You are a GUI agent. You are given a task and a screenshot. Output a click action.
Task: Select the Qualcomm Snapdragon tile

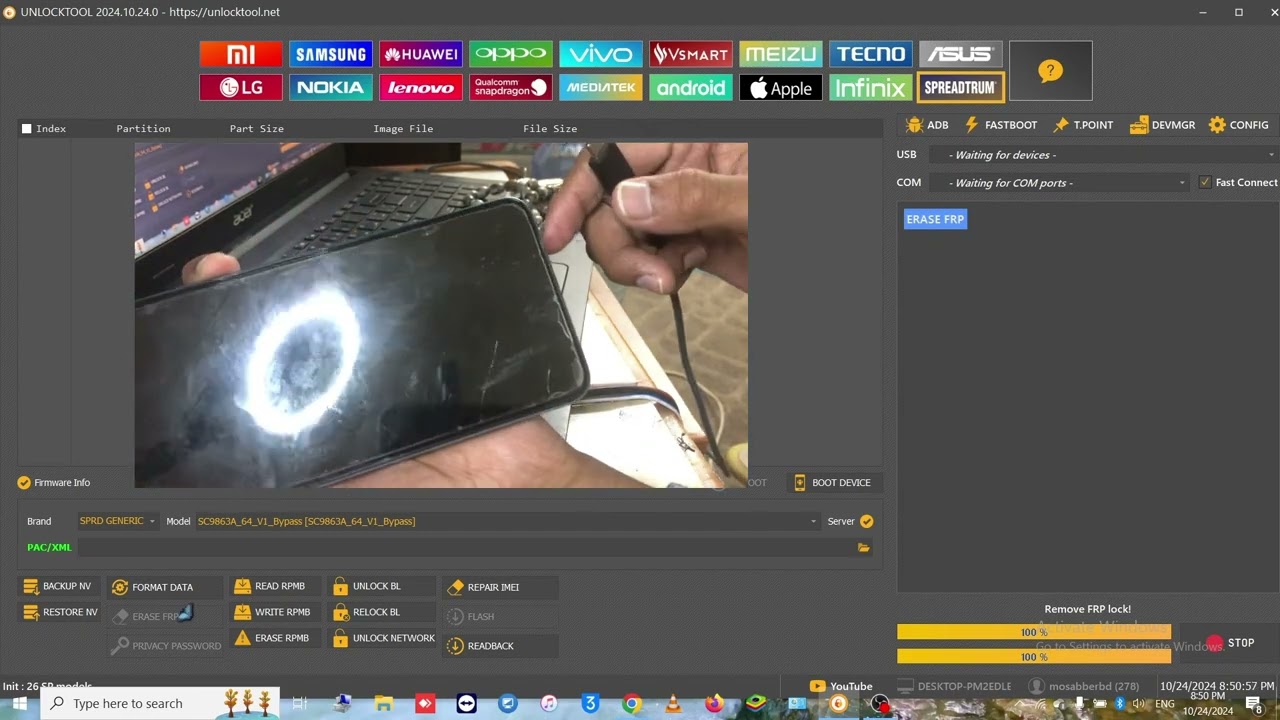(x=511, y=88)
